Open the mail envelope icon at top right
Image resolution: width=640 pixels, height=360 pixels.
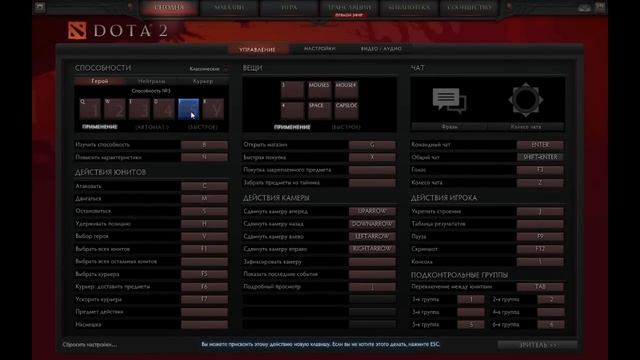click(584, 8)
